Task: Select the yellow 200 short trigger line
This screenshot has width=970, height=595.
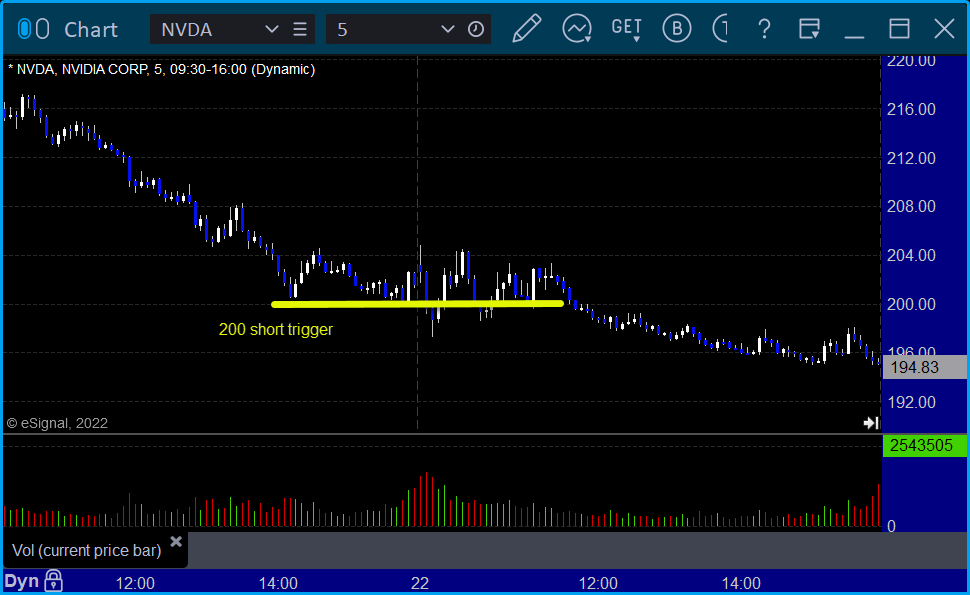Action: click(418, 304)
